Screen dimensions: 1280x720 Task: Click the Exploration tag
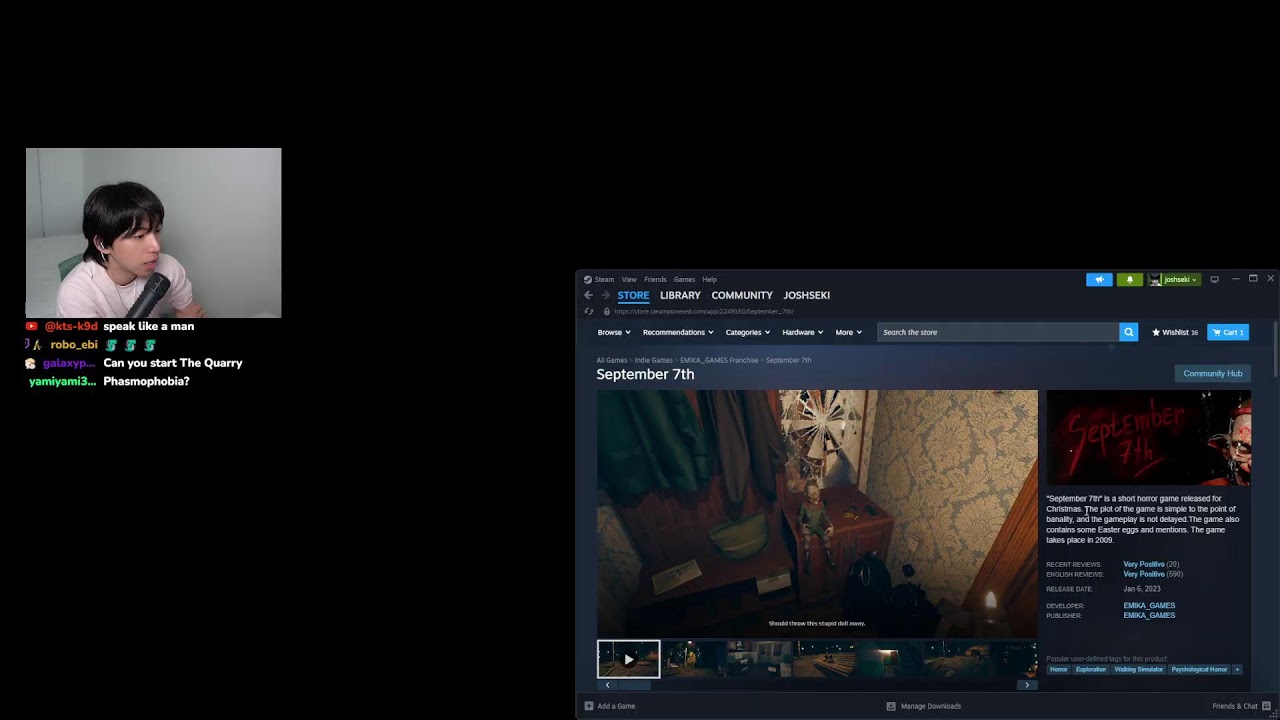[1091, 669]
